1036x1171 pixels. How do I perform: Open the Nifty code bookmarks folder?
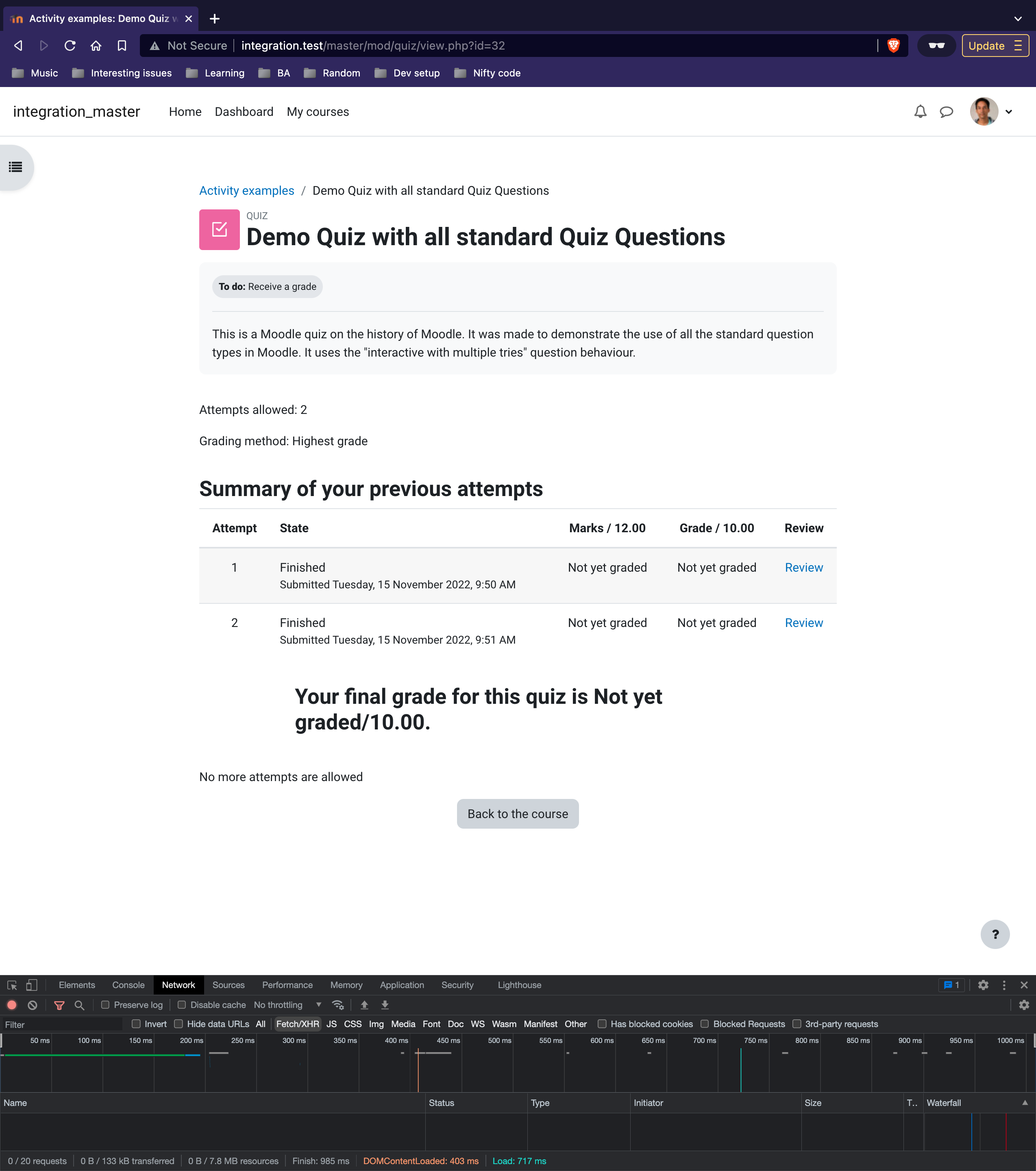pyautogui.click(x=488, y=73)
